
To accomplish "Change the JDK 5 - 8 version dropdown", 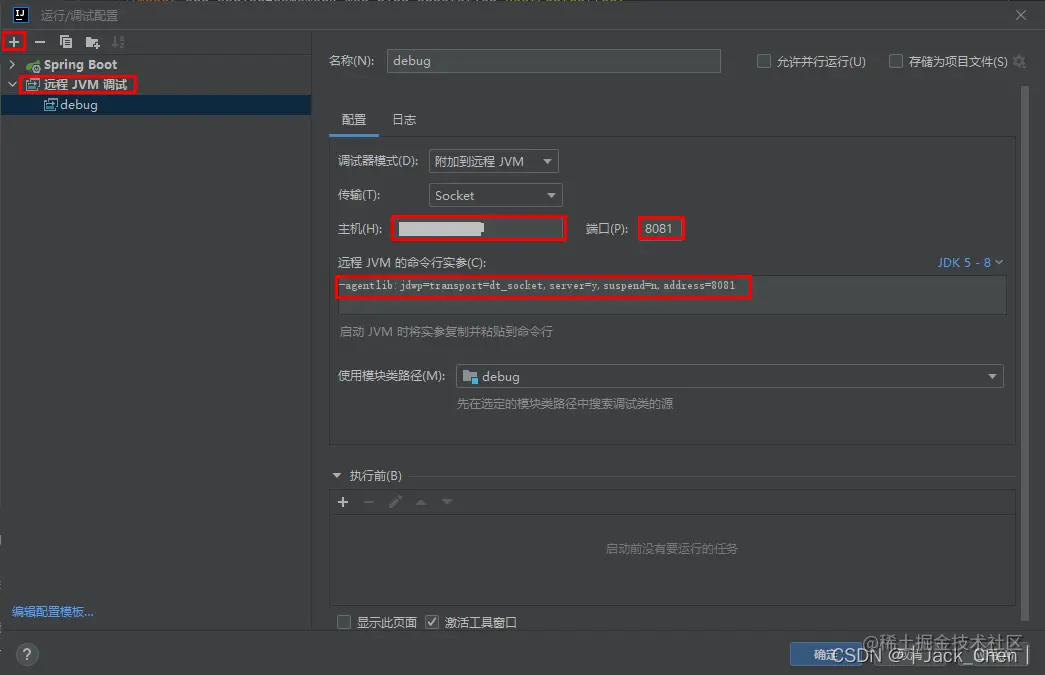I will 969,262.
